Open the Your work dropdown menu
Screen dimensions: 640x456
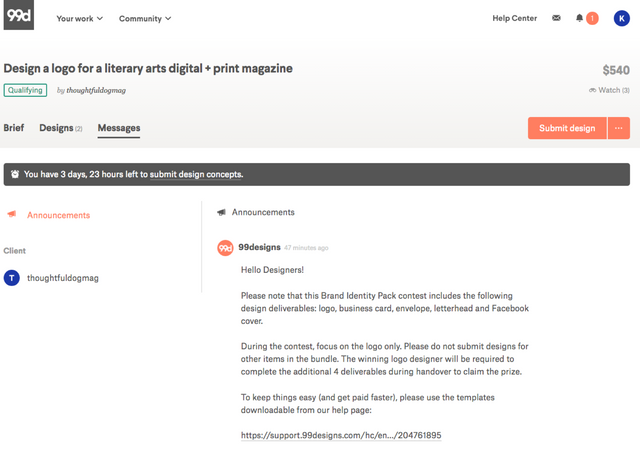(80, 18)
